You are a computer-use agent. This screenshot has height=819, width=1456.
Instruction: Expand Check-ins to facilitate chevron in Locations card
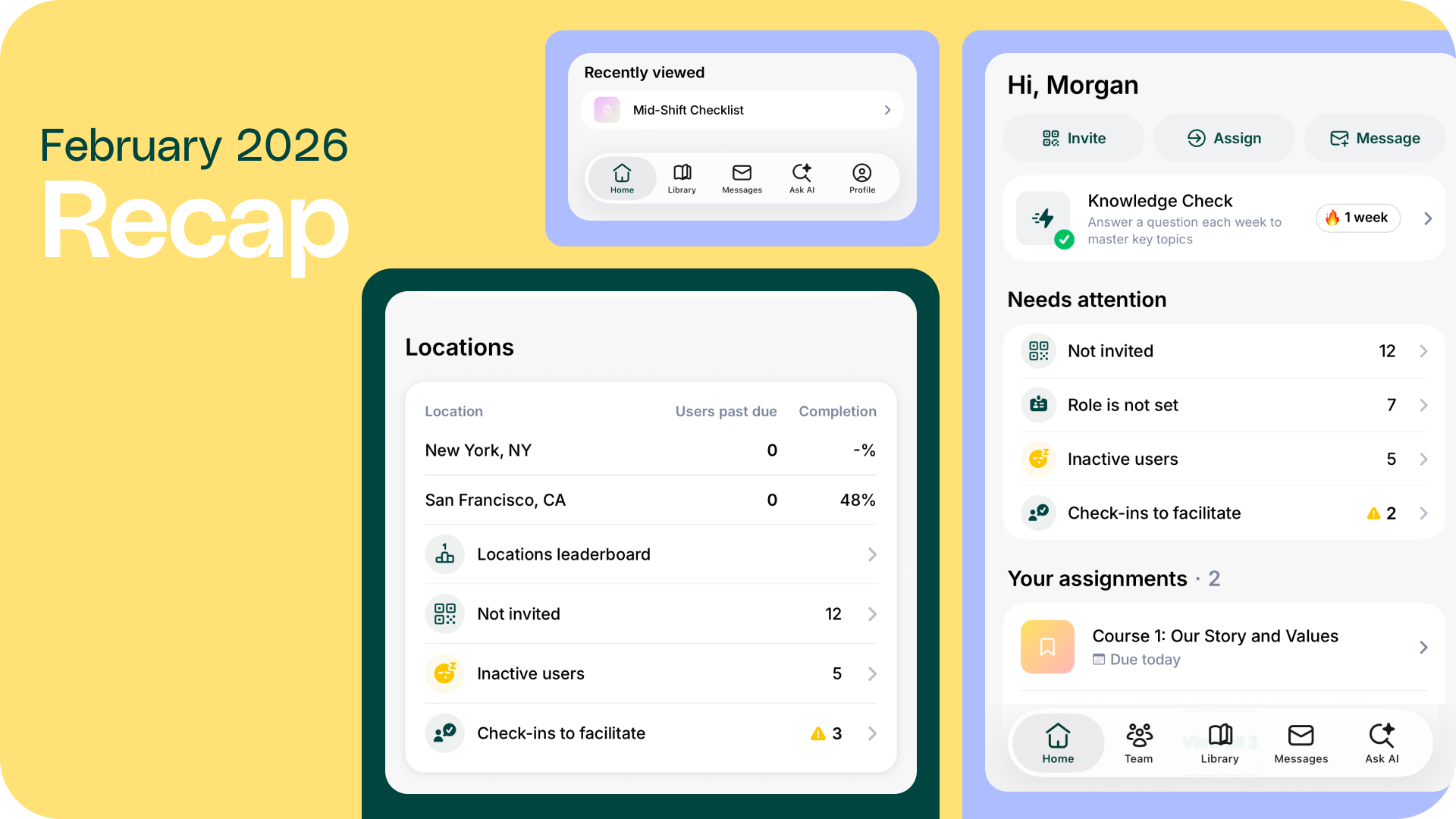872,733
